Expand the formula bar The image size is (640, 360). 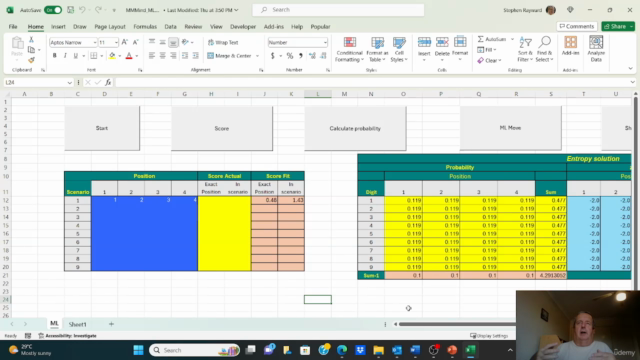[632, 82]
